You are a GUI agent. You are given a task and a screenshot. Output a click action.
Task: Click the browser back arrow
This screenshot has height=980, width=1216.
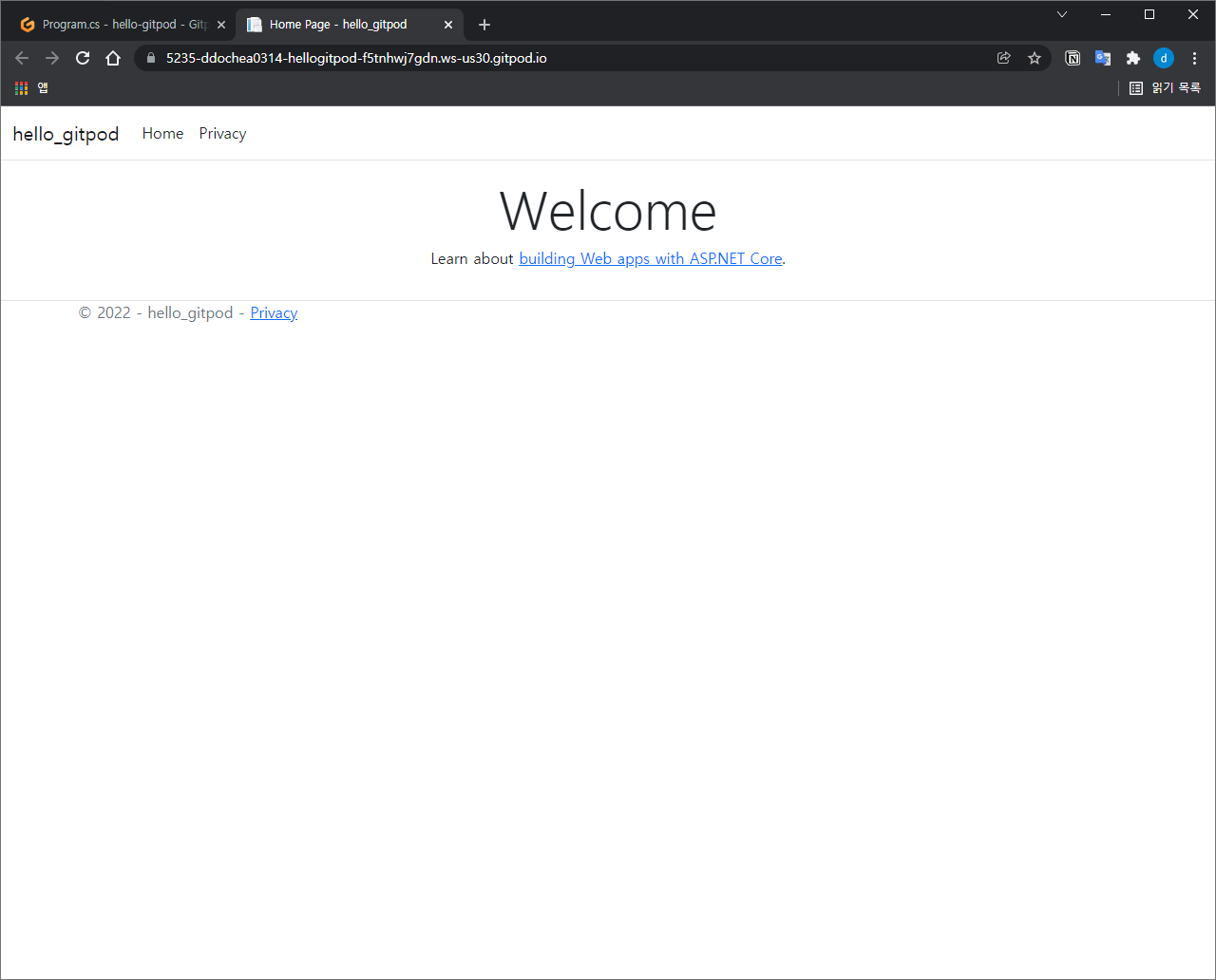pos(22,58)
